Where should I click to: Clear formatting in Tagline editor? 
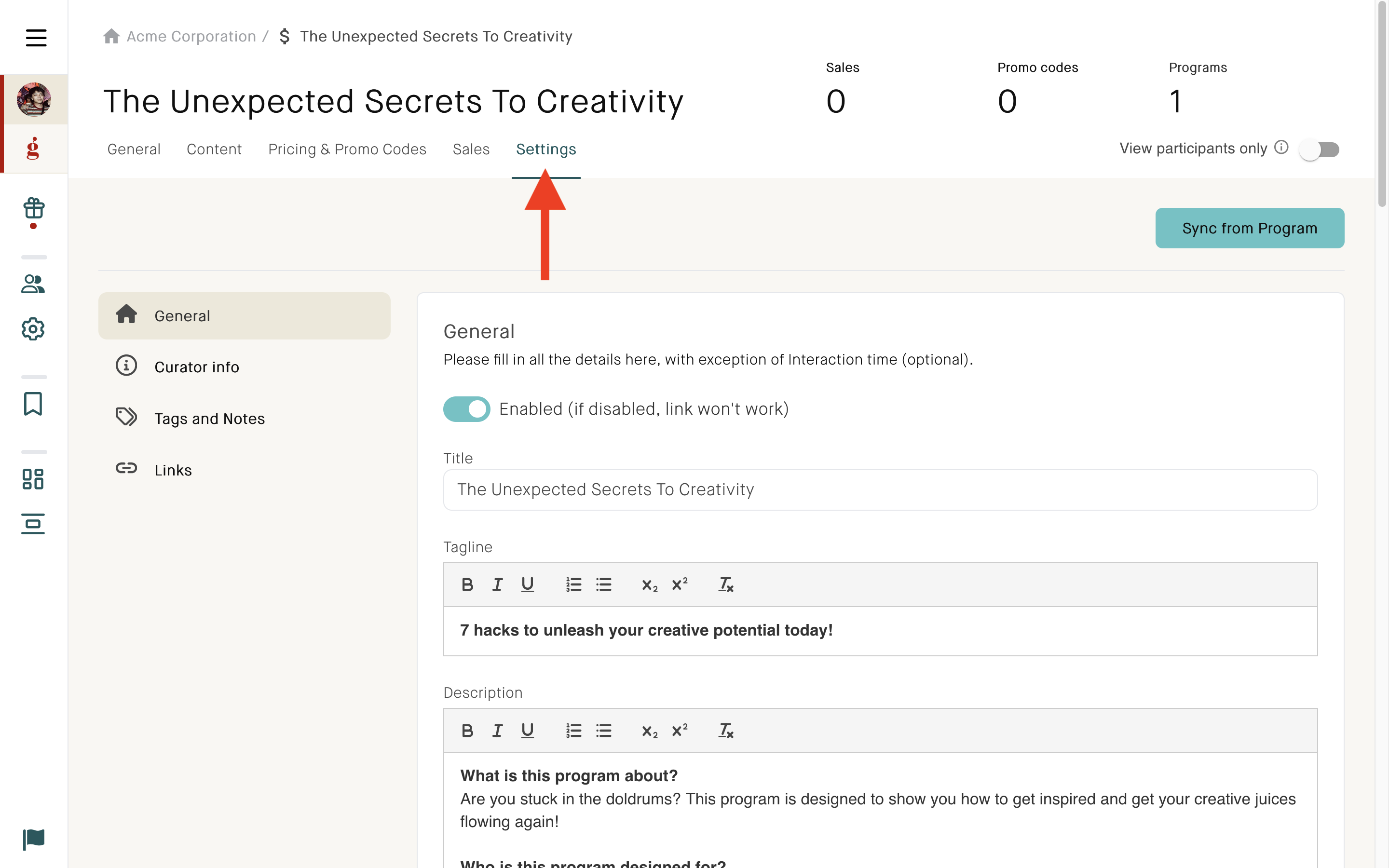[x=726, y=584]
